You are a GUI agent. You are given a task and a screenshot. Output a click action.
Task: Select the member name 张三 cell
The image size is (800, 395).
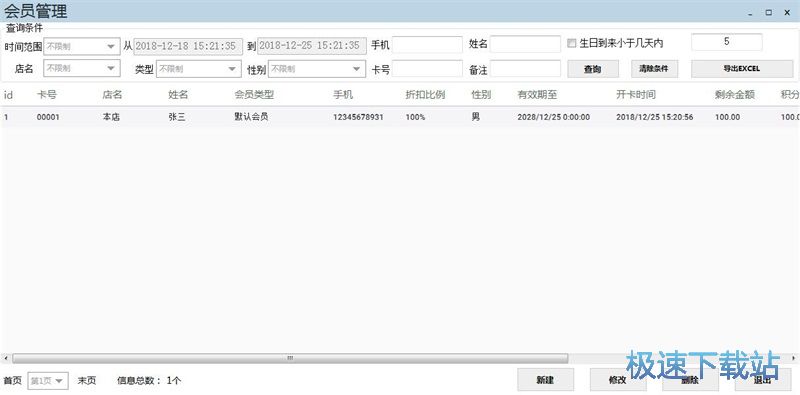click(177, 117)
